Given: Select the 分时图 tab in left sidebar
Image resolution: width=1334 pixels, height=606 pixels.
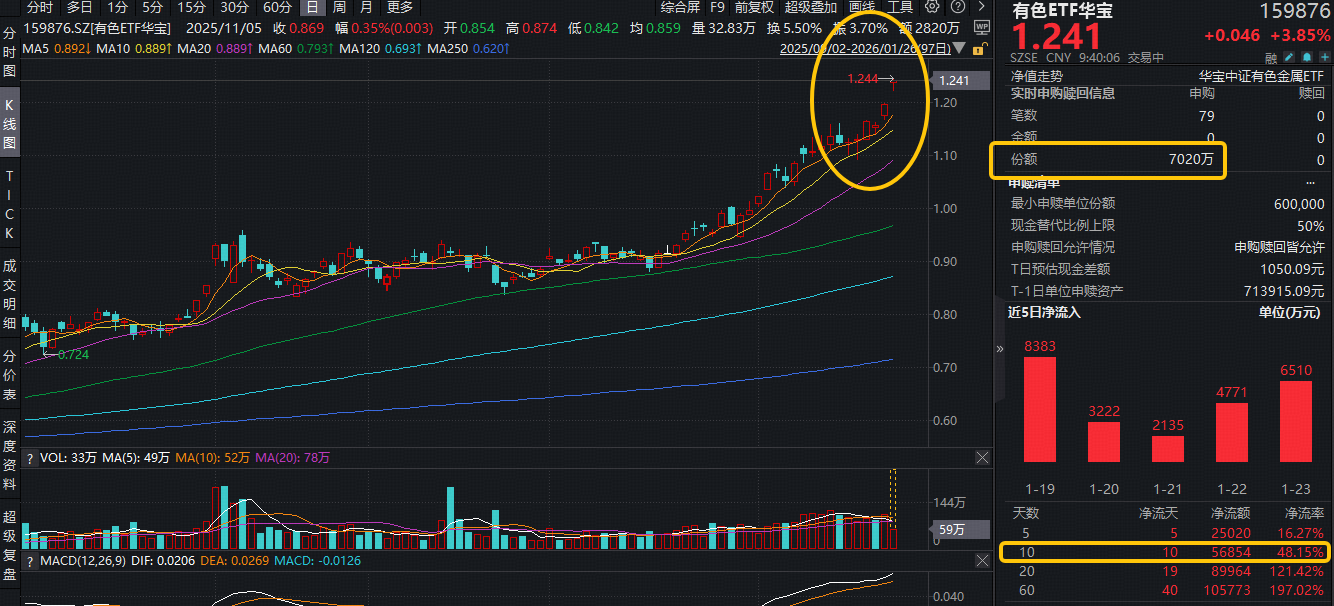Looking at the screenshot, I should 9,53.
